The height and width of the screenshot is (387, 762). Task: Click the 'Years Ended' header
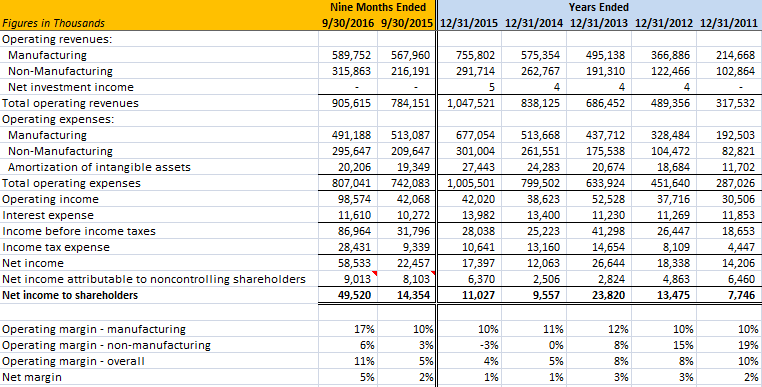[x=599, y=7]
